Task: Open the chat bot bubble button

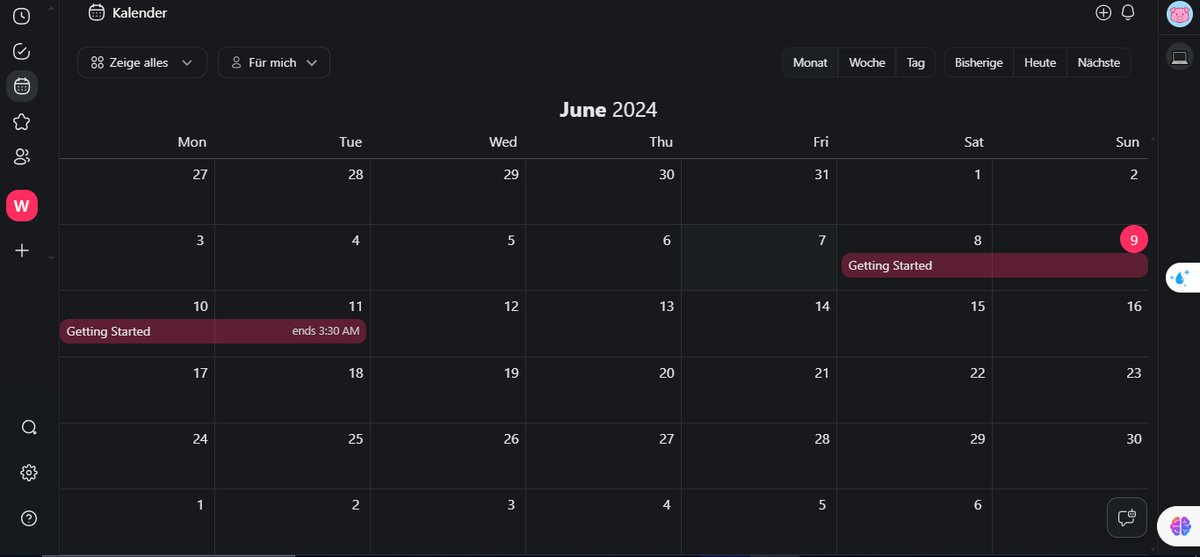Action: 1127,518
